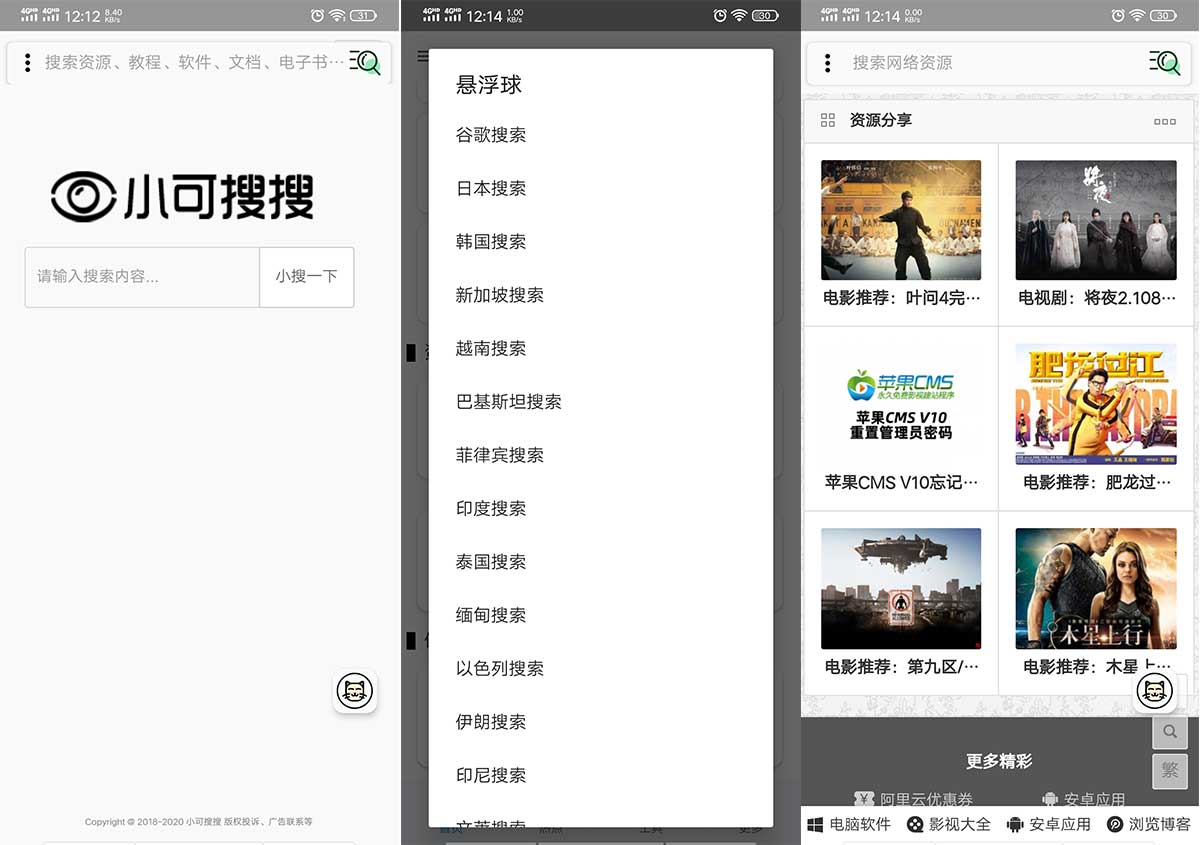Tap search list icon in right phone bar
Screen dimensions: 1200x845
pos(1164,62)
